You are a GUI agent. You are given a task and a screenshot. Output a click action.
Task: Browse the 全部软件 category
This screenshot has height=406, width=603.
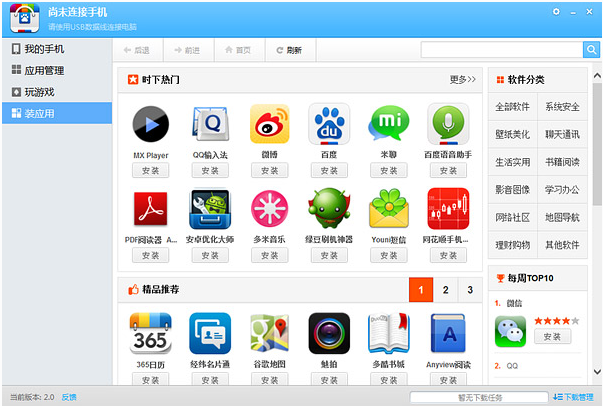pyautogui.click(x=513, y=106)
